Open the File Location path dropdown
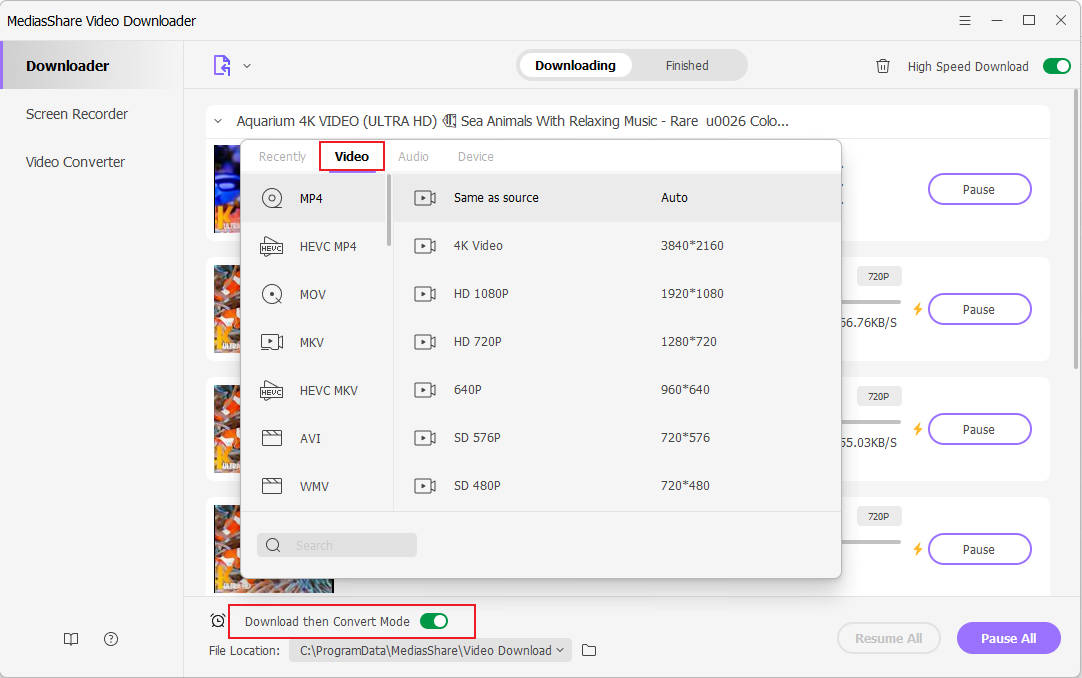 [431, 650]
